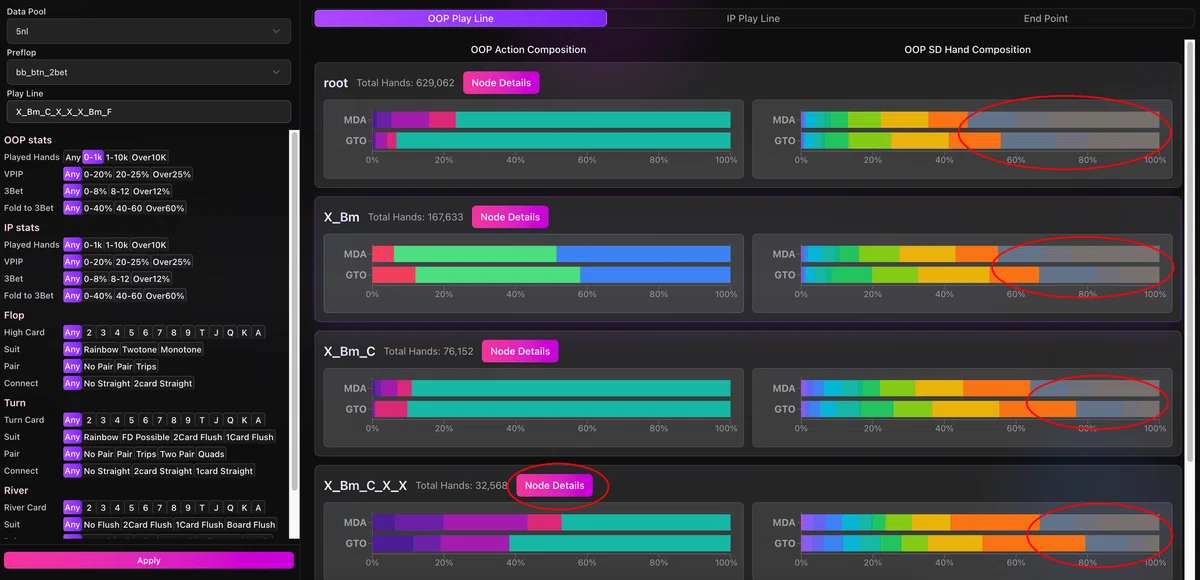Select Over60% for OOP Fold to 3Bet
Screen dimensions: 1200x580
pos(166,208)
